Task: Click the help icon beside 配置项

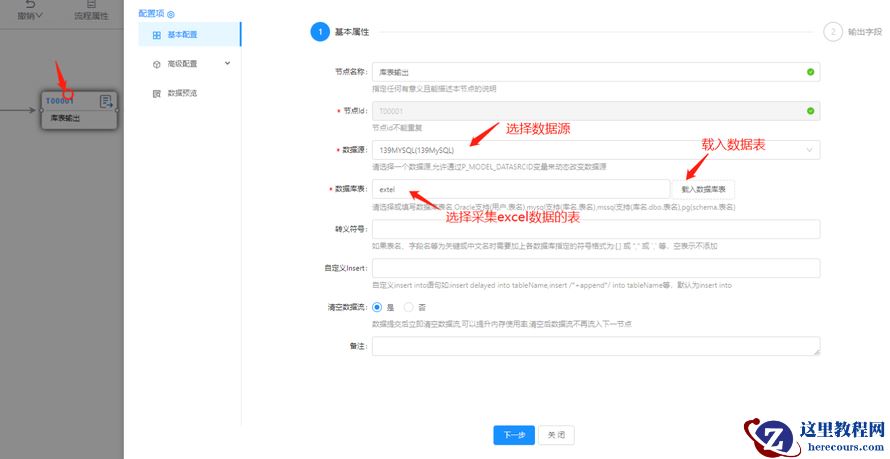Action: point(171,14)
